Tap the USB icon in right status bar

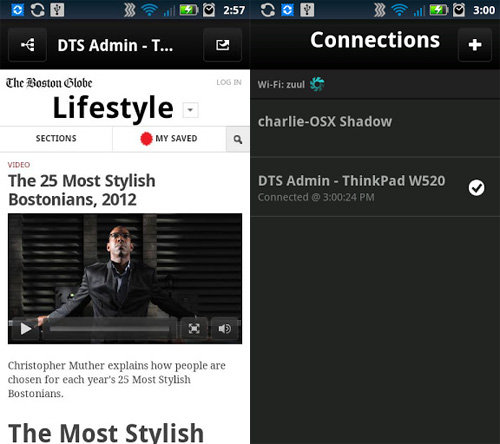click(307, 10)
